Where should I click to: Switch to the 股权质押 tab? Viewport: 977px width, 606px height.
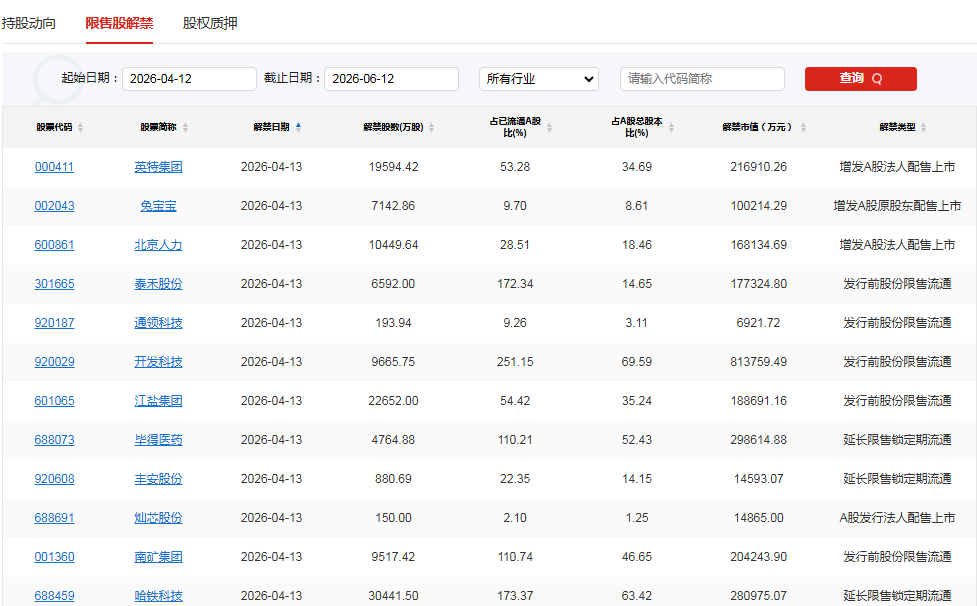(x=210, y=23)
